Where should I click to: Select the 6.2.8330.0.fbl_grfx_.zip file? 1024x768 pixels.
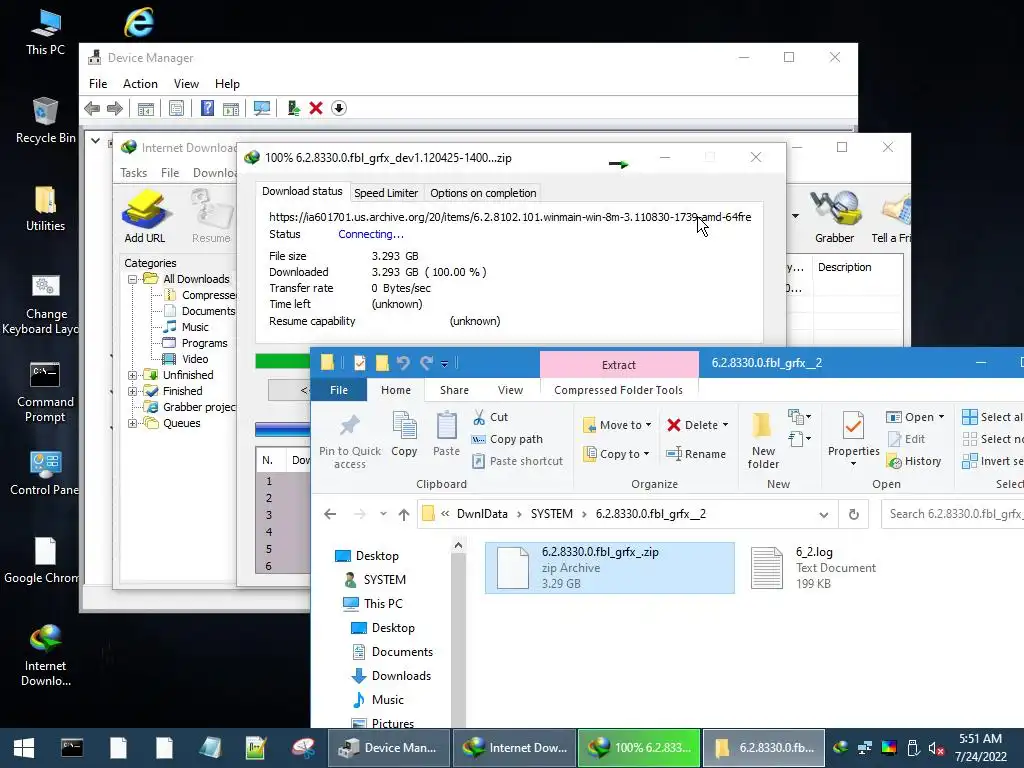[610, 568]
